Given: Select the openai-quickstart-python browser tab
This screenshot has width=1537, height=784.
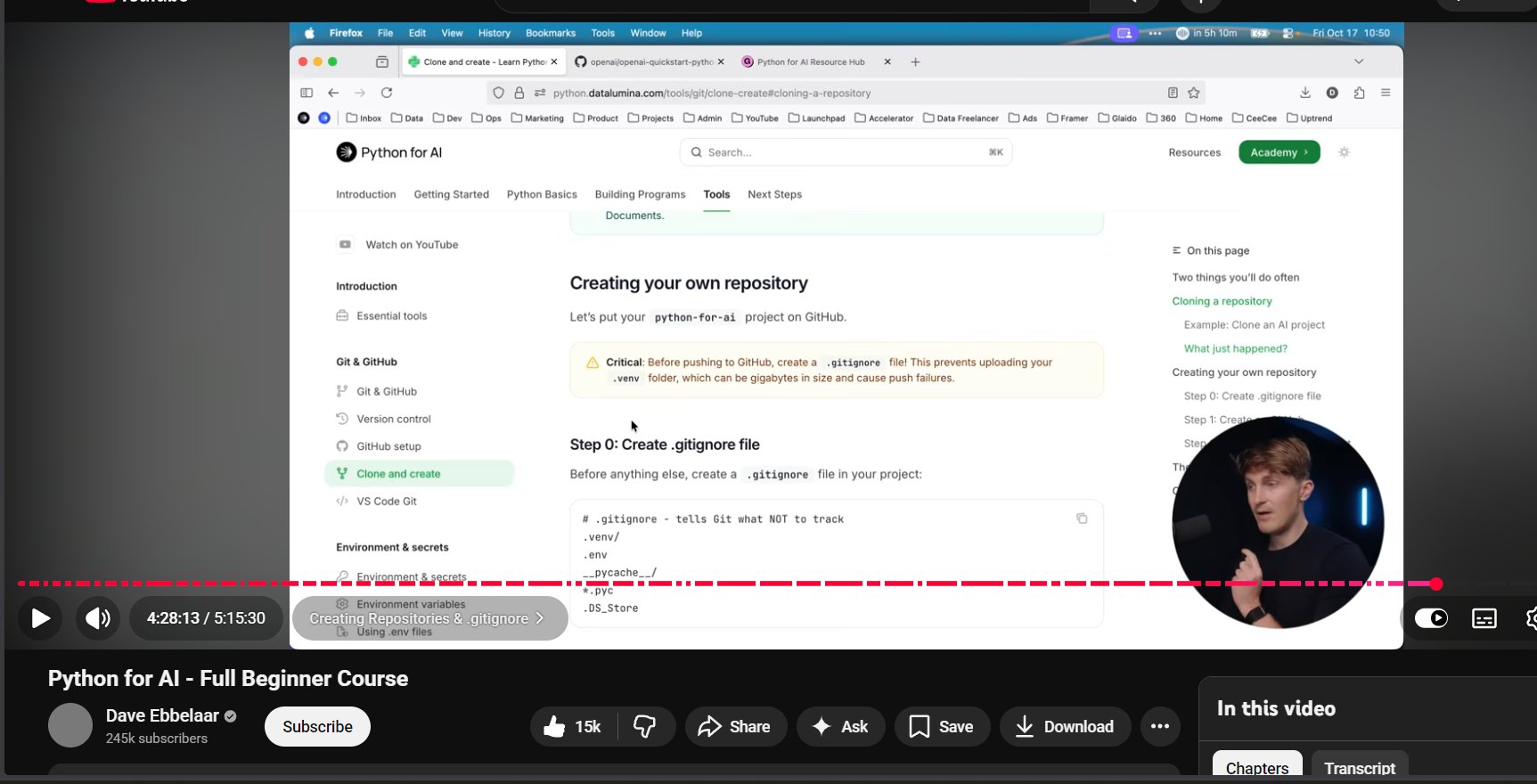Looking at the screenshot, I should pyautogui.click(x=650, y=61).
